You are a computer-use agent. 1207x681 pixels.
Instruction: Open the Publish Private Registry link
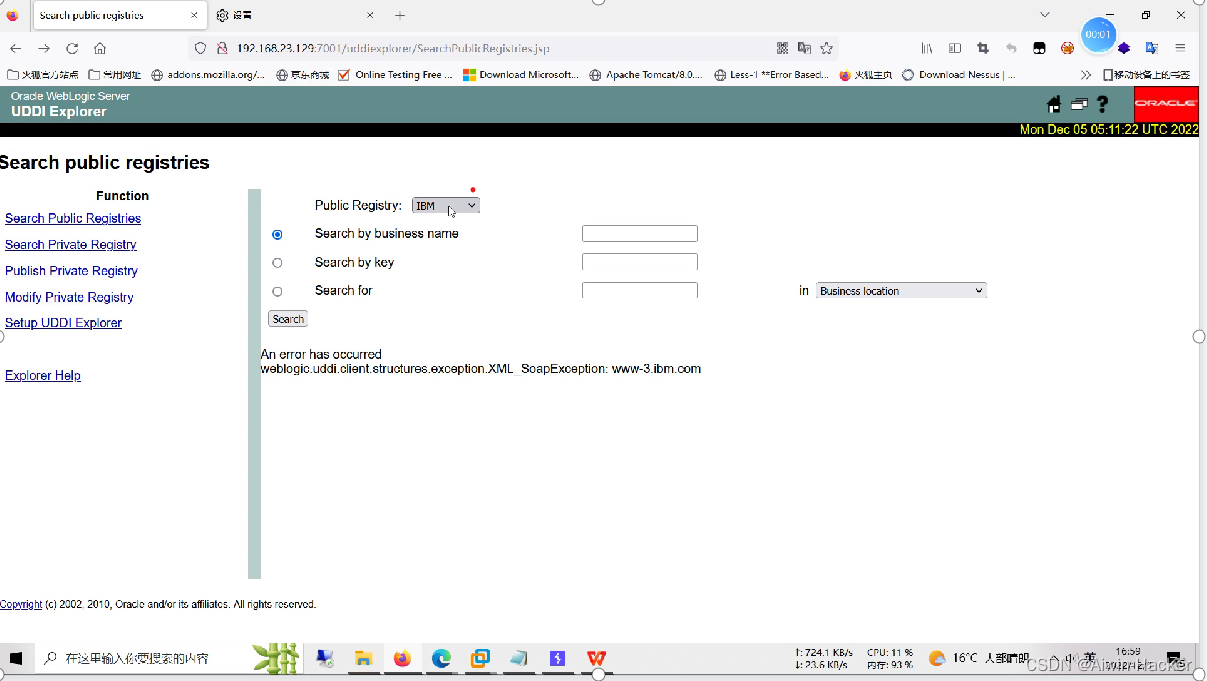coord(71,271)
